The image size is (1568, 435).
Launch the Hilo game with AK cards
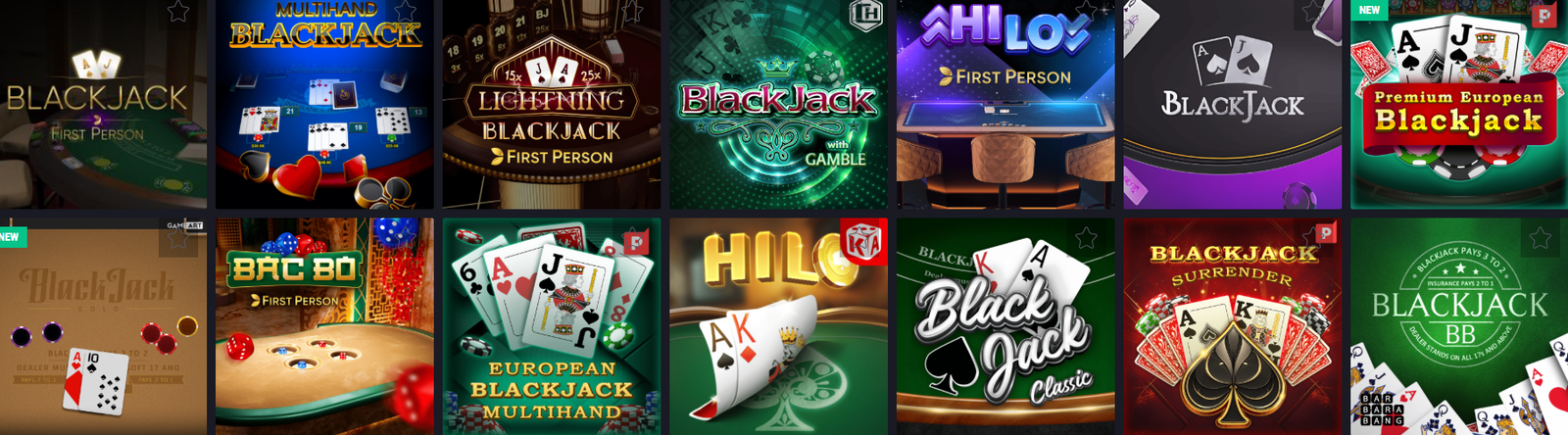click(778, 326)
